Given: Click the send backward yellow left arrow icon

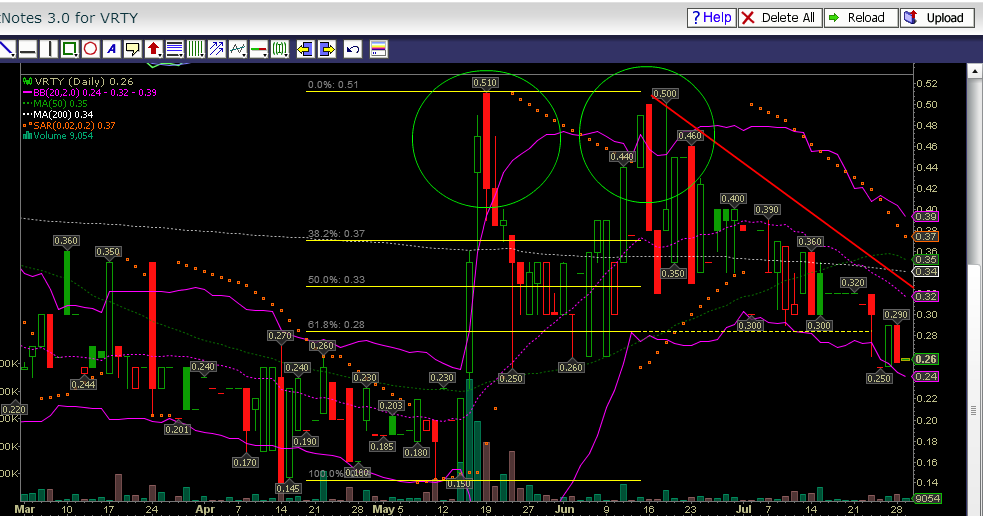Looking at the screenshot, I should coord(305,49).
